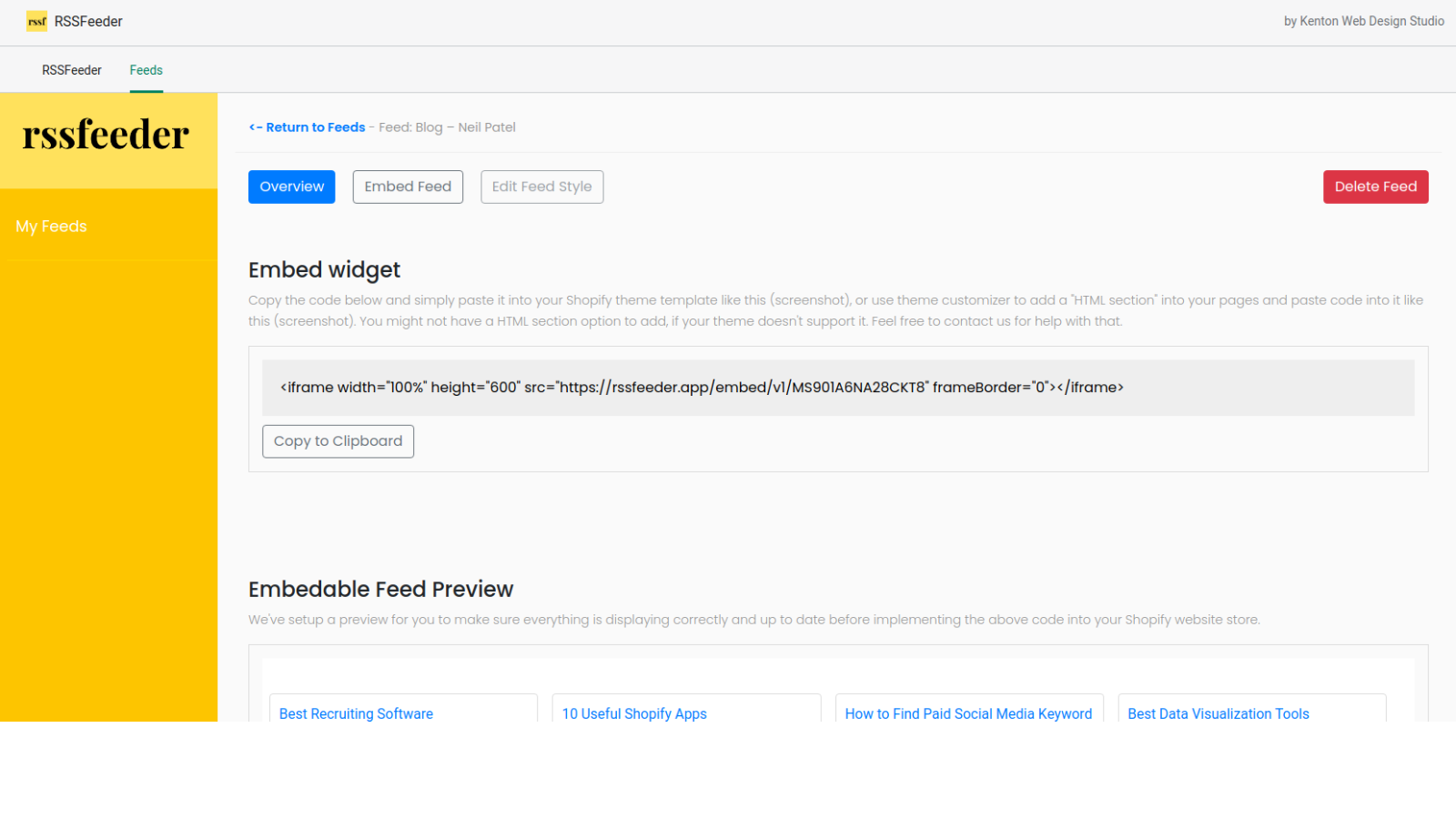Screen dimensions: 1456x819
Task: Select the Overview button
Action: [x=292, y=187]
